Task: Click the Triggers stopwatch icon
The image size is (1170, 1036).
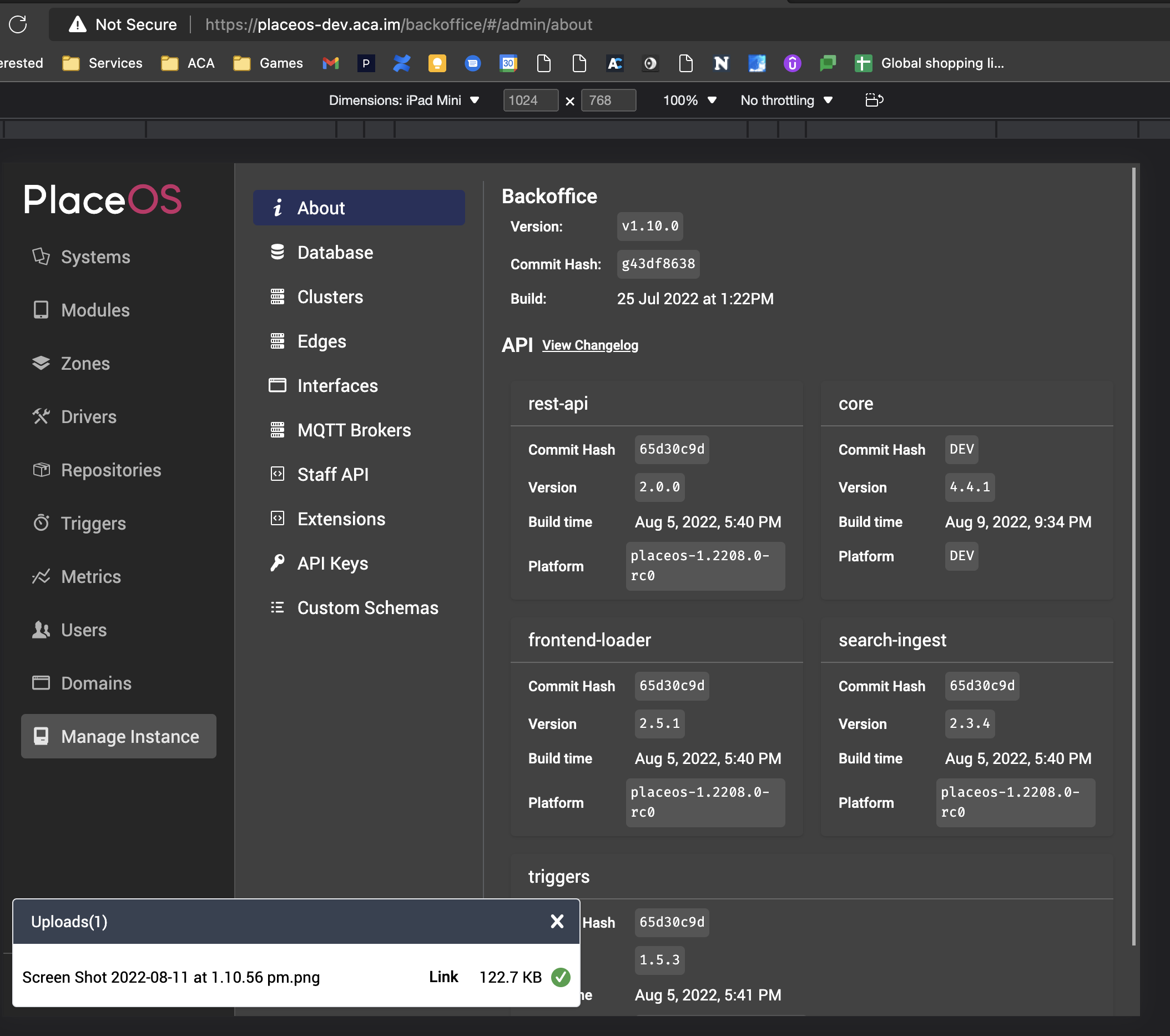Action: tap(41, 523)
